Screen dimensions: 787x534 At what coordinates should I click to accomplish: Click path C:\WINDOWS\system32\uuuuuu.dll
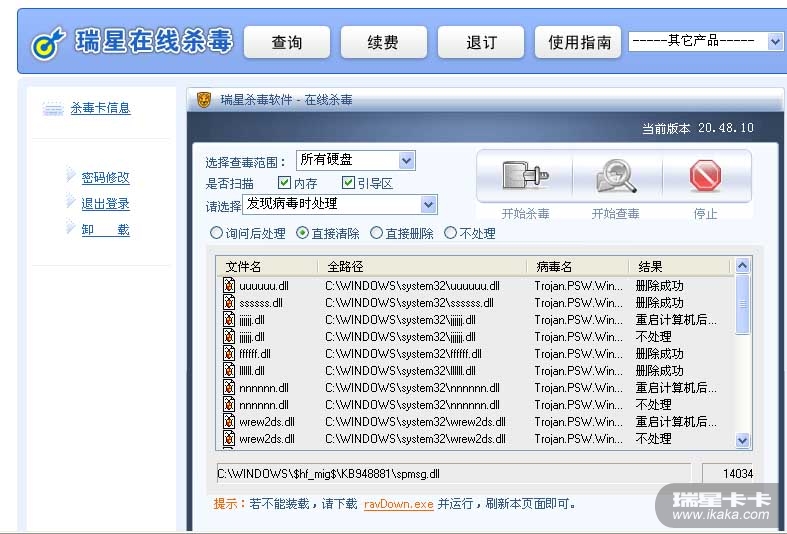pyautogui.click(x=412, y=286)
